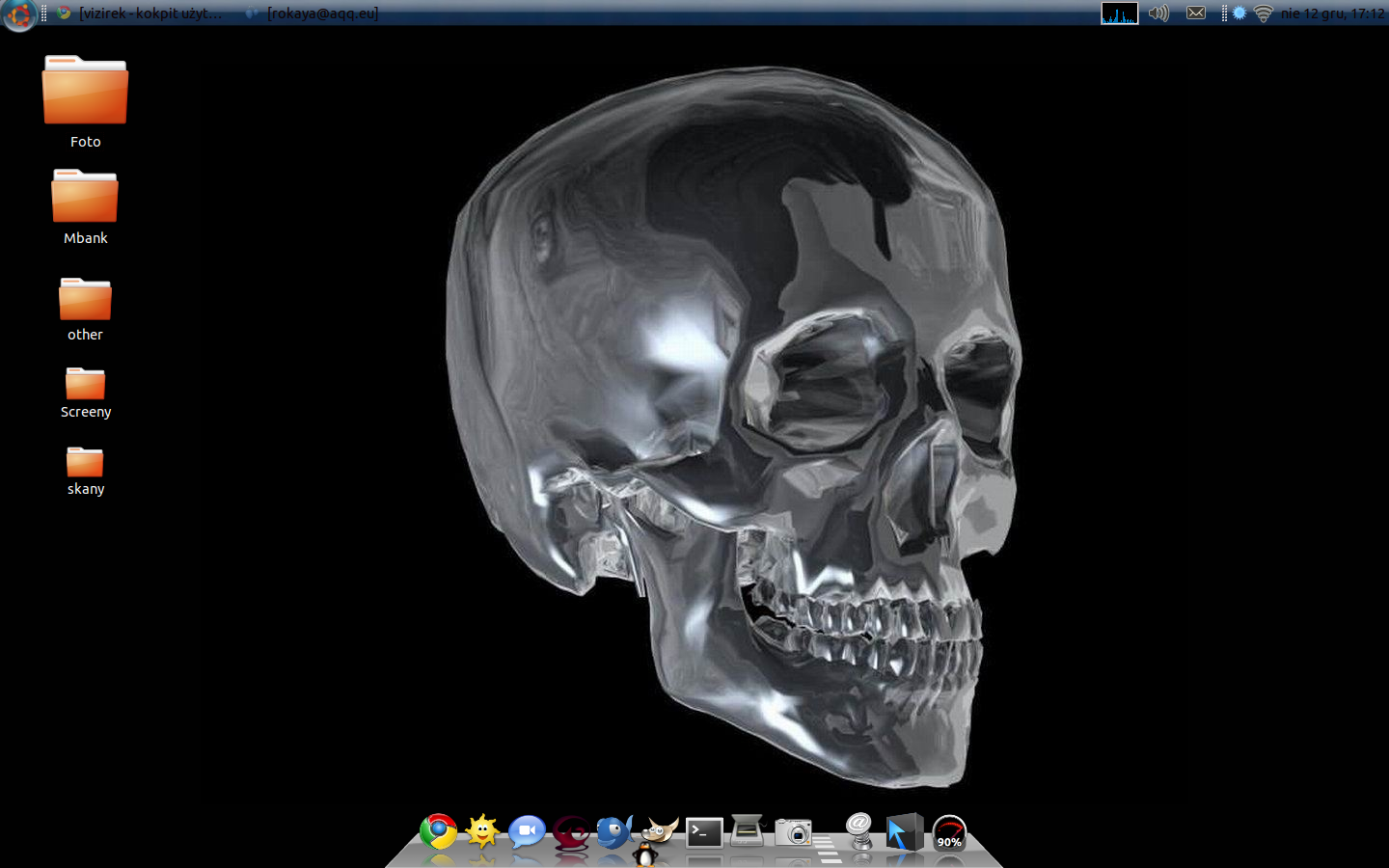
Task: Open the smiling sun app in dock
Action: click(482, 830)
